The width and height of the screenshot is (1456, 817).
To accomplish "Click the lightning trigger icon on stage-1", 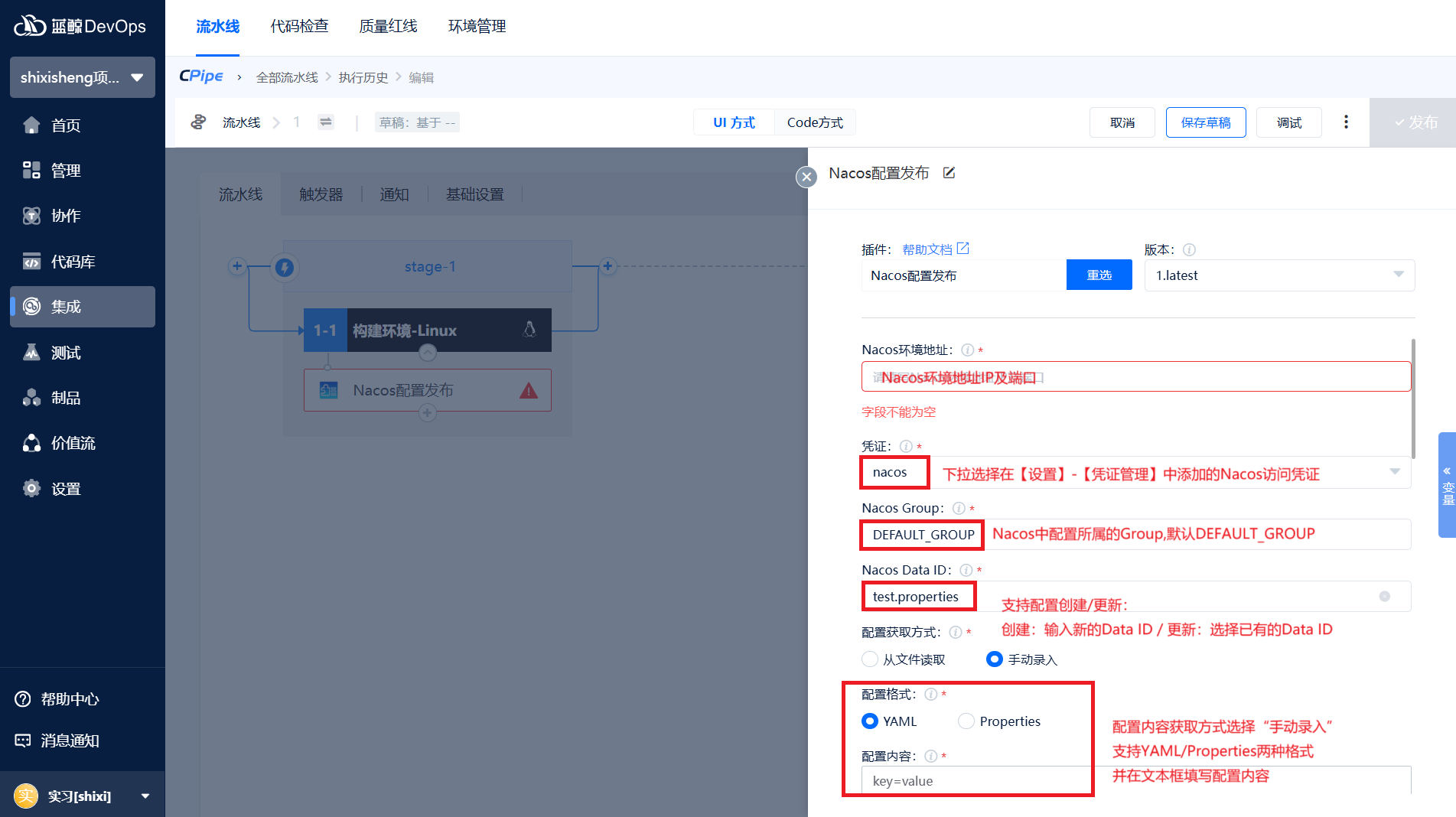I will point(285,267).
